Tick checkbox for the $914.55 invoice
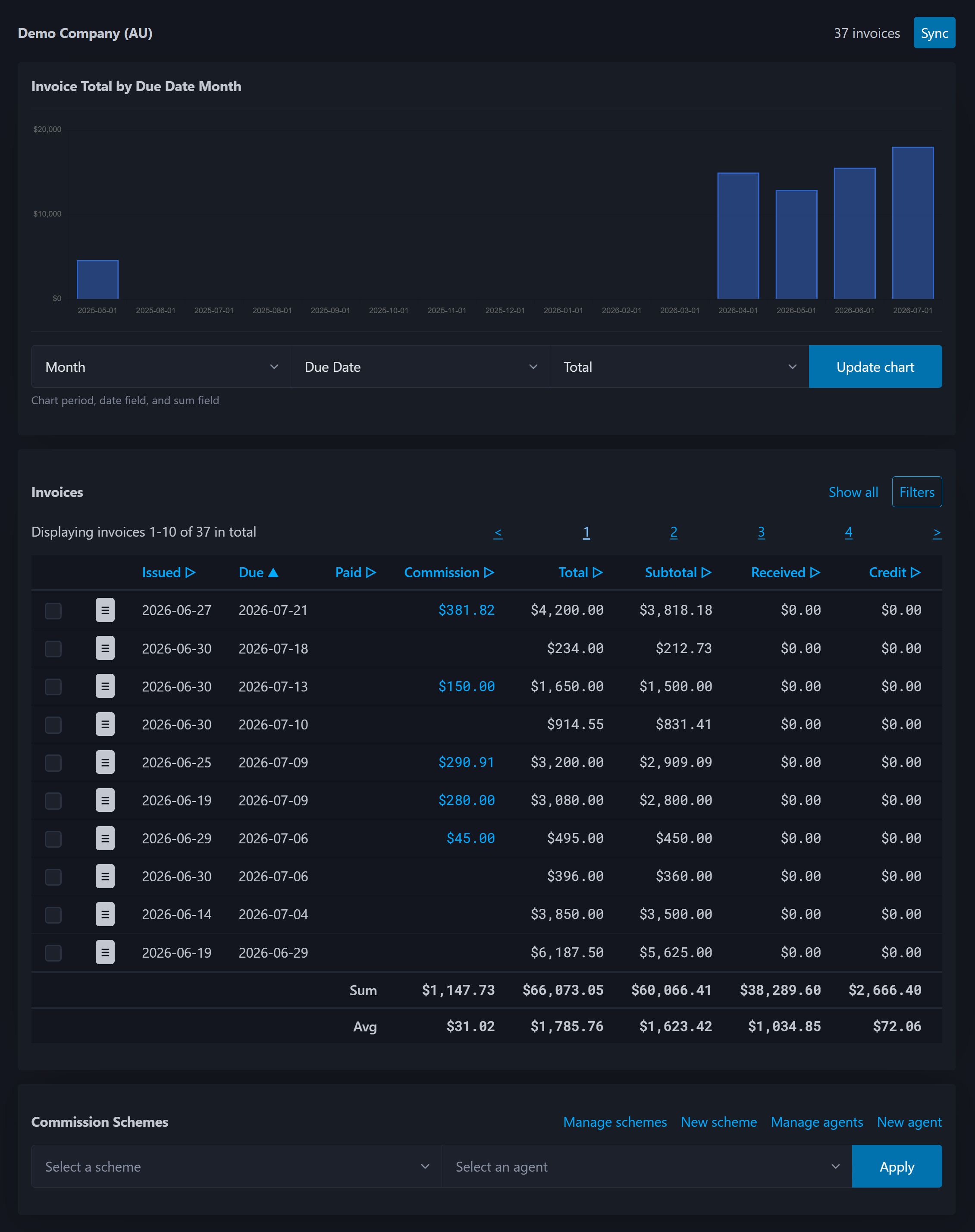 click(53, 725)
